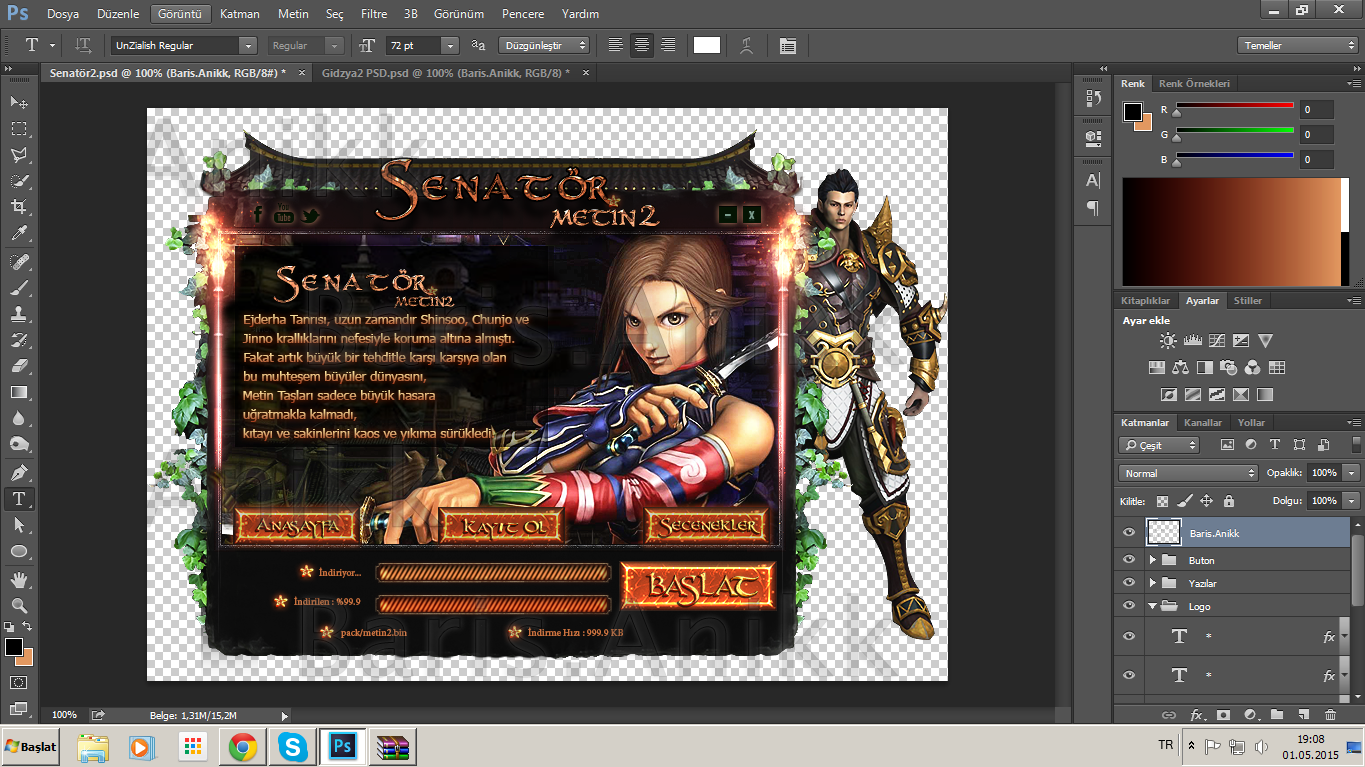
Task: Hide the Logo layer group
Action: tap(1129, 606)
